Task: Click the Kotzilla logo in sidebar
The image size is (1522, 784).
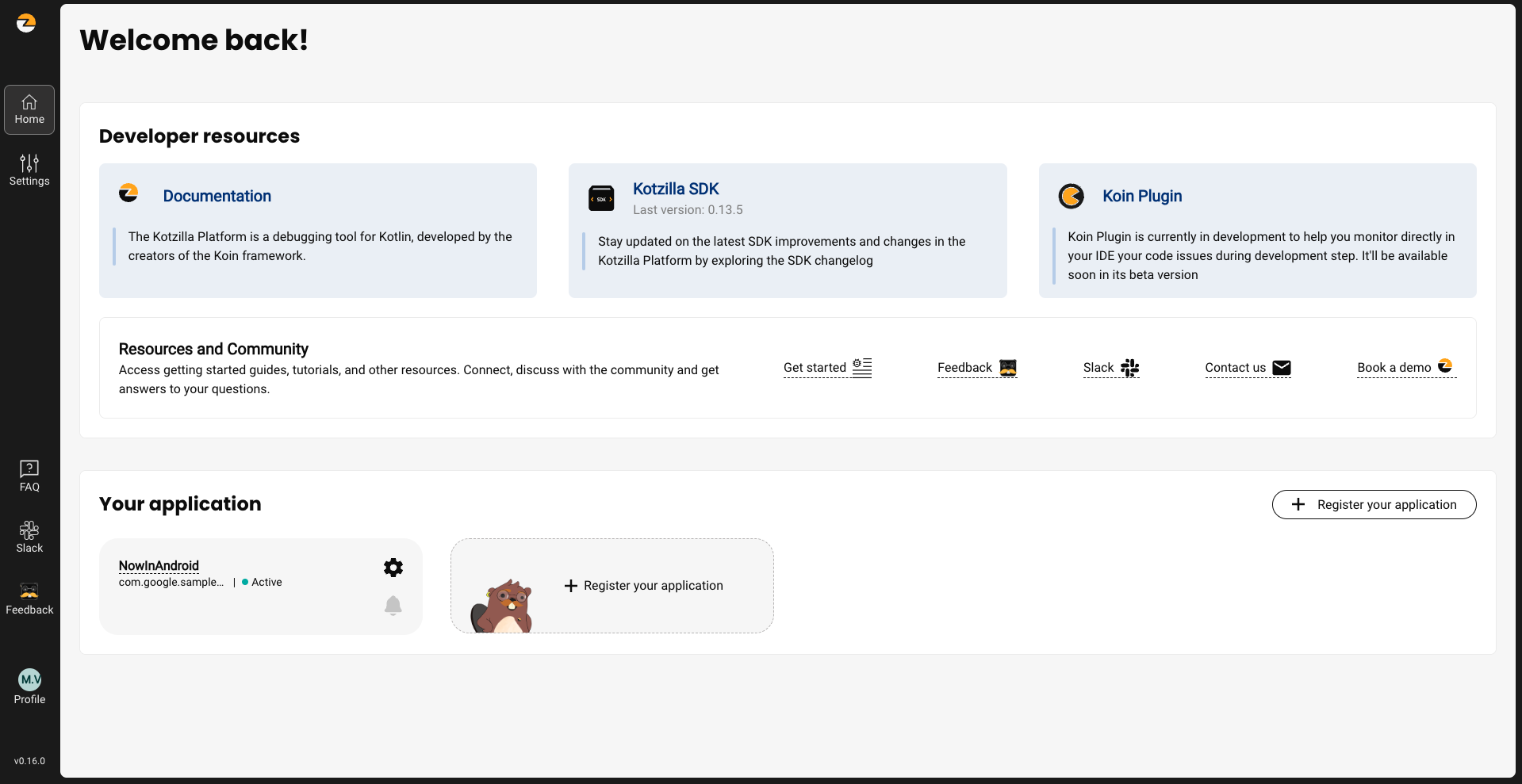Action: click(26, 23)
